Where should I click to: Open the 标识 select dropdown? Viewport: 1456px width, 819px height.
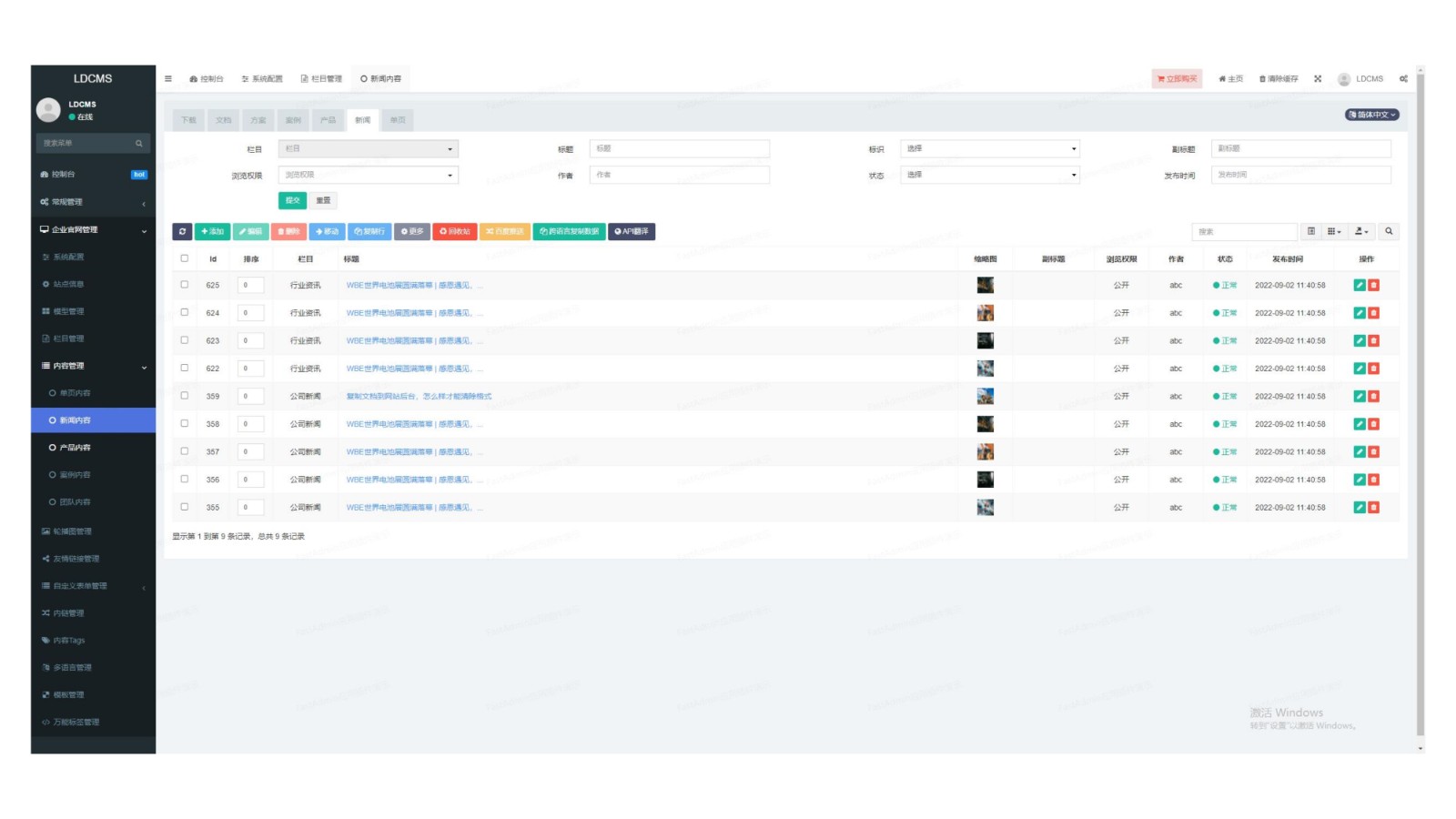pos(990,148)
